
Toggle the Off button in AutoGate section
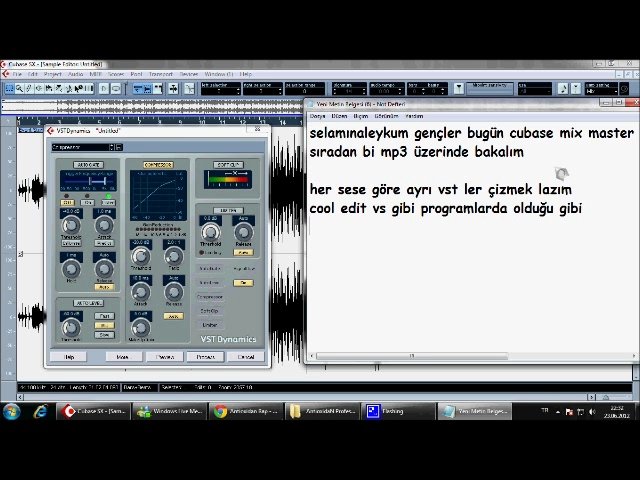pyautogui.click(x=67, y=202)
